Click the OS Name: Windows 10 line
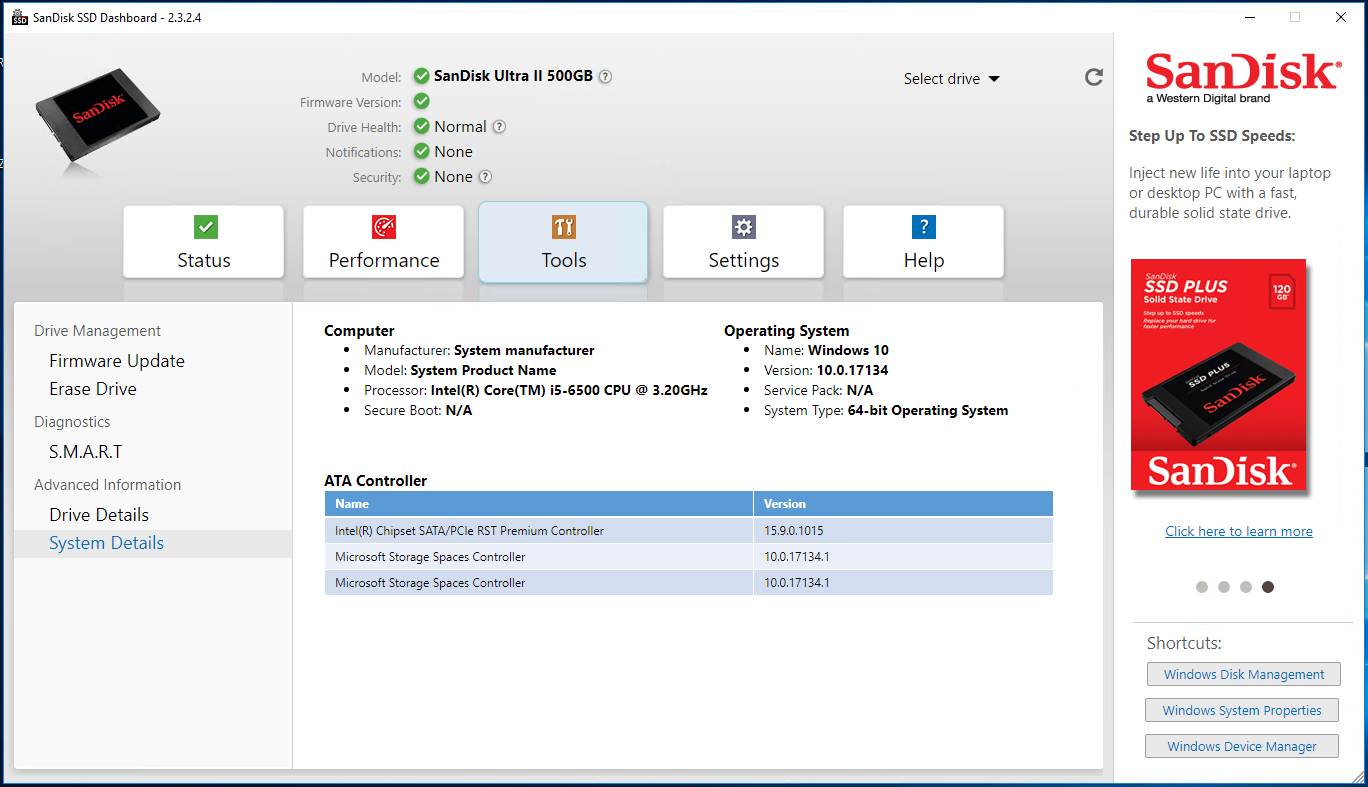The height and width of the screenshot is (787, 1368). [x=826, y=350]
